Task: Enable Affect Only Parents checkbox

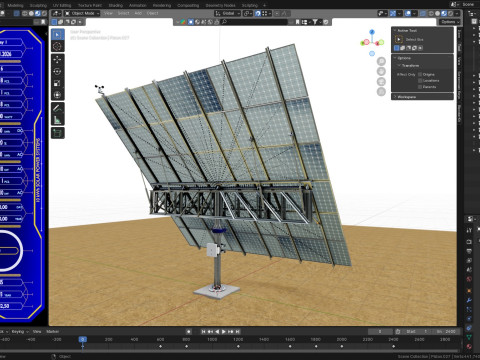Action: [420, 87]
